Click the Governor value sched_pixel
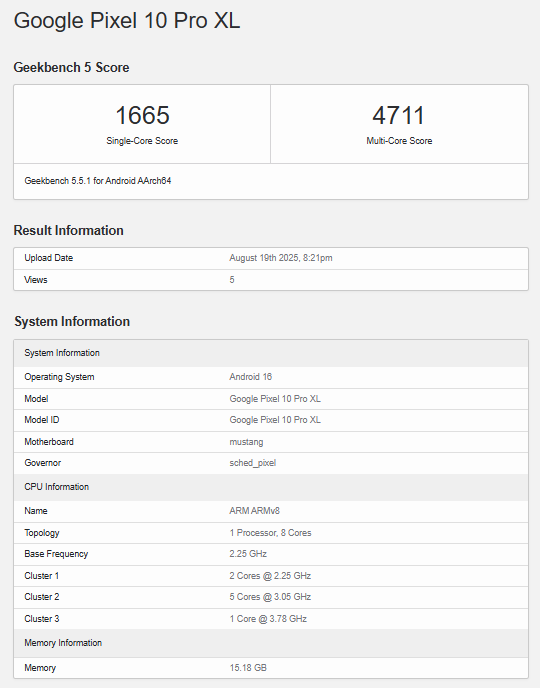 [253, 463]
